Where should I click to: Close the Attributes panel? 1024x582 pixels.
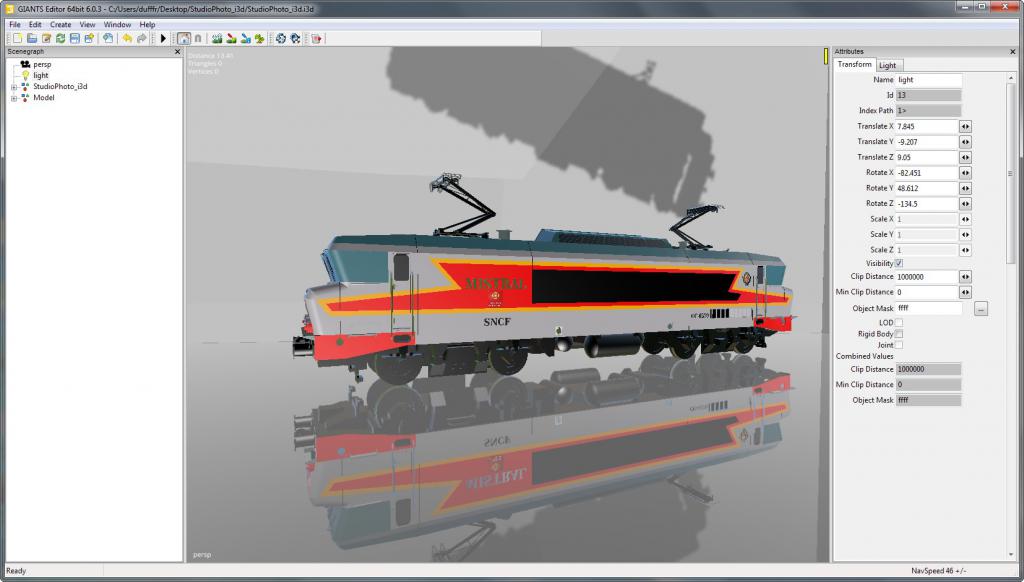pos(1013,52)
